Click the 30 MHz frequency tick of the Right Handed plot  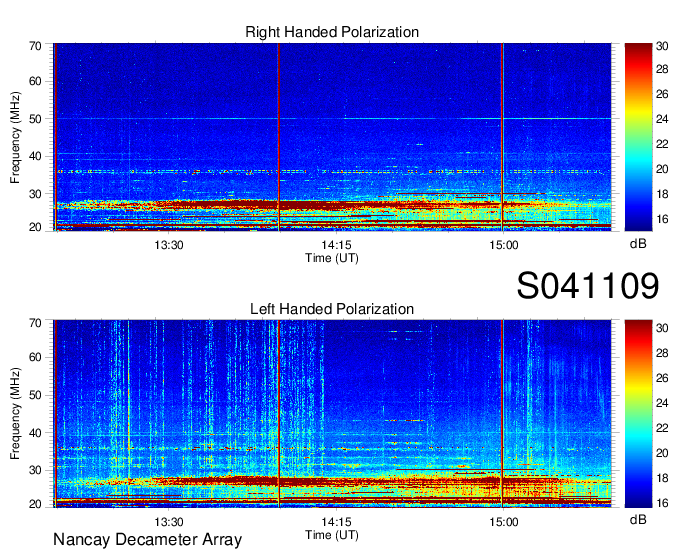[x=35, y=194]
